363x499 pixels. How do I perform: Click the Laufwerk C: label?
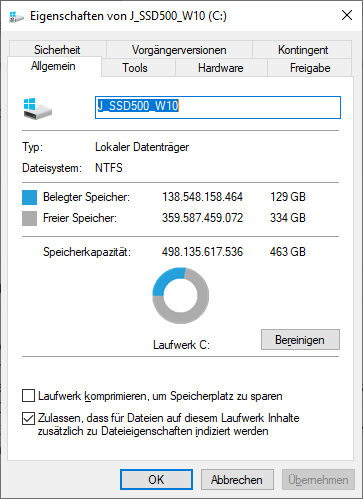pyautogui.click(x=181, y=345)
